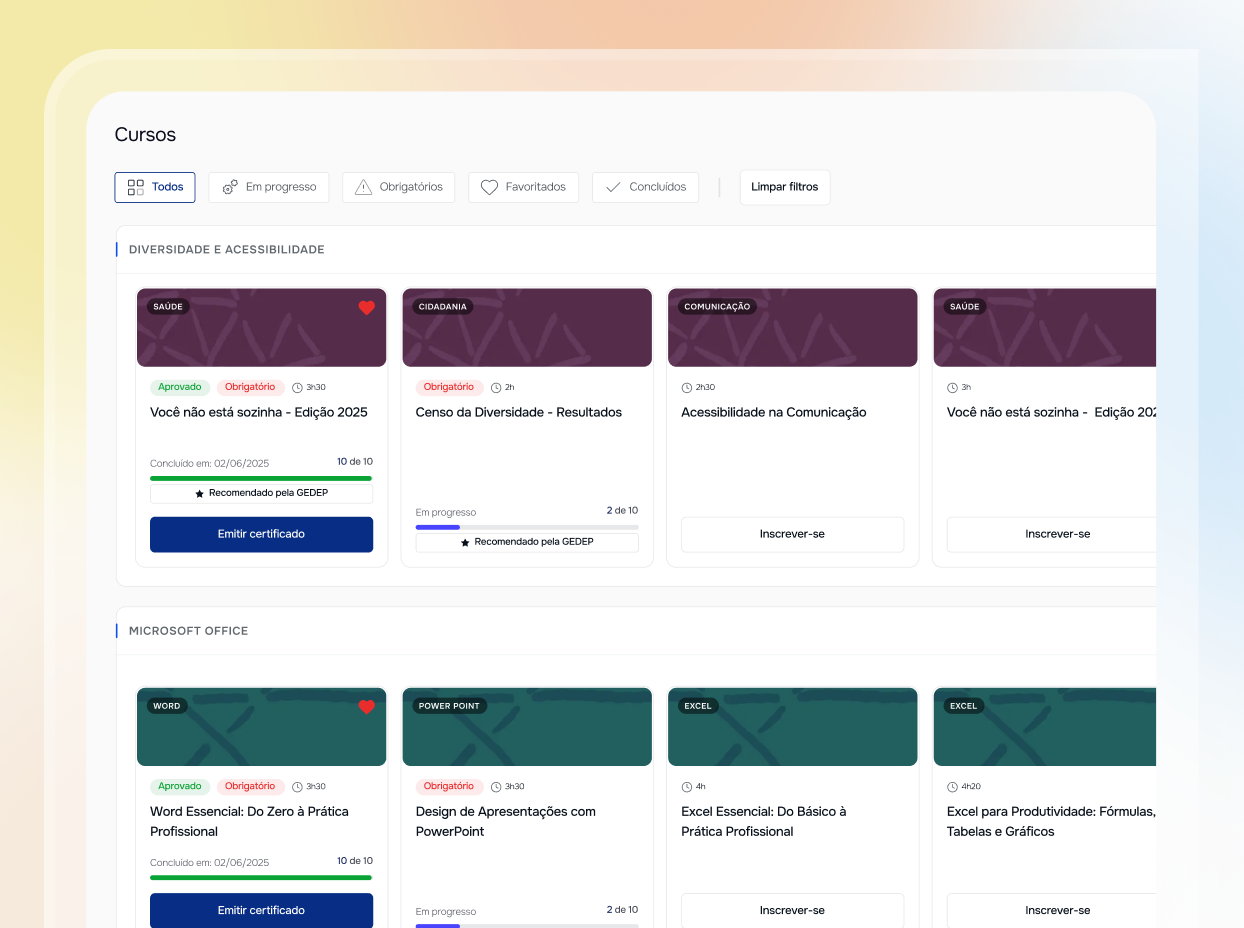Filter courses by Em progresso
This screenshot has width=1244, height=928.
tap(269, 187)
